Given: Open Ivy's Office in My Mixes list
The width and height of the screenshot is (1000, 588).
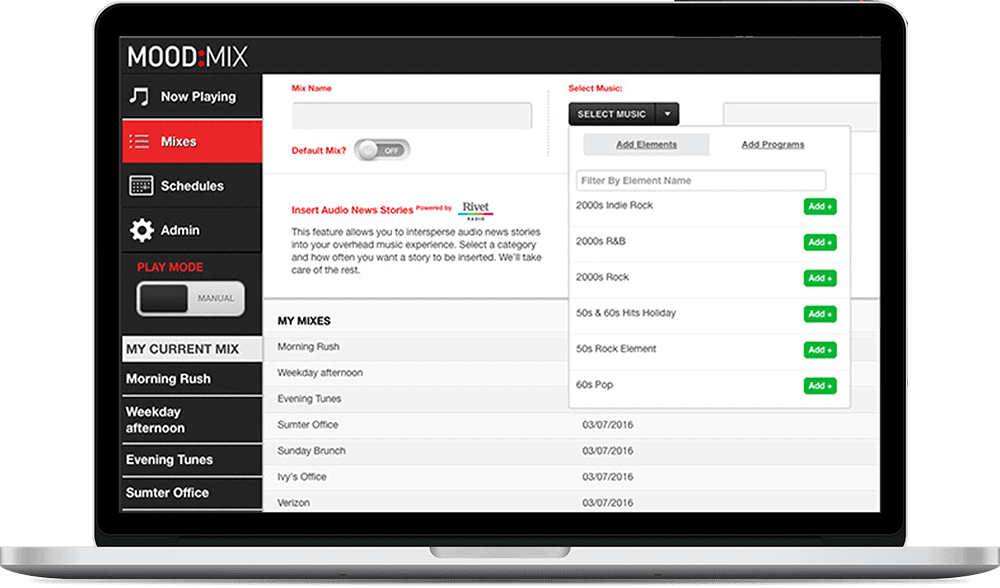Looking at the screenshot, I should (x=302, y=477).
